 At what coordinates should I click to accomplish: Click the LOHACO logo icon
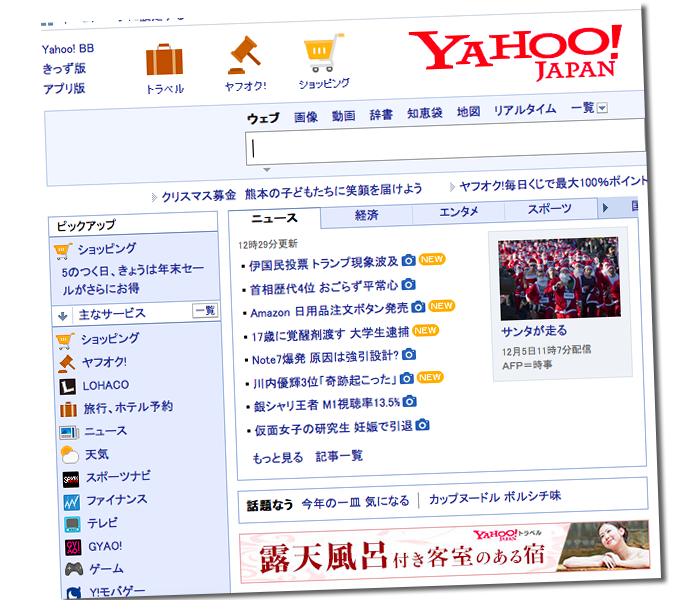tap(68, 387)
